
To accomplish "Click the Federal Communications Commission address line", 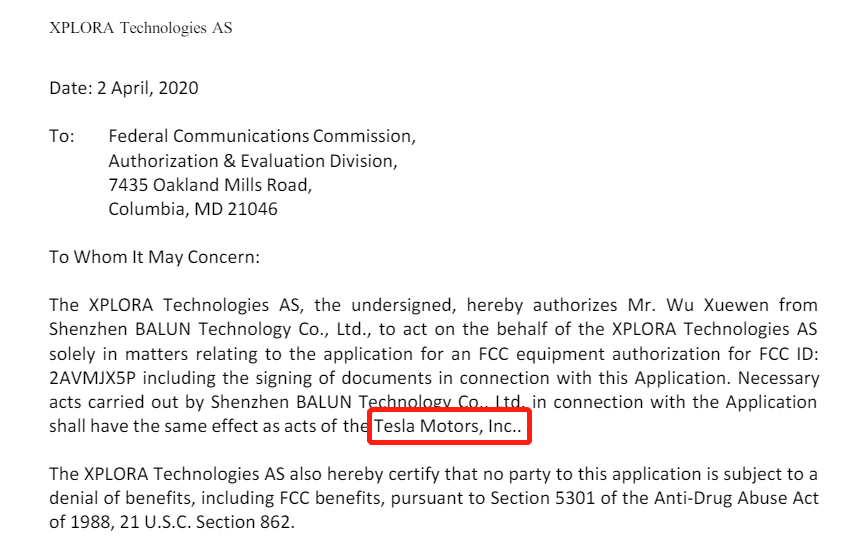I will [262, 136].
